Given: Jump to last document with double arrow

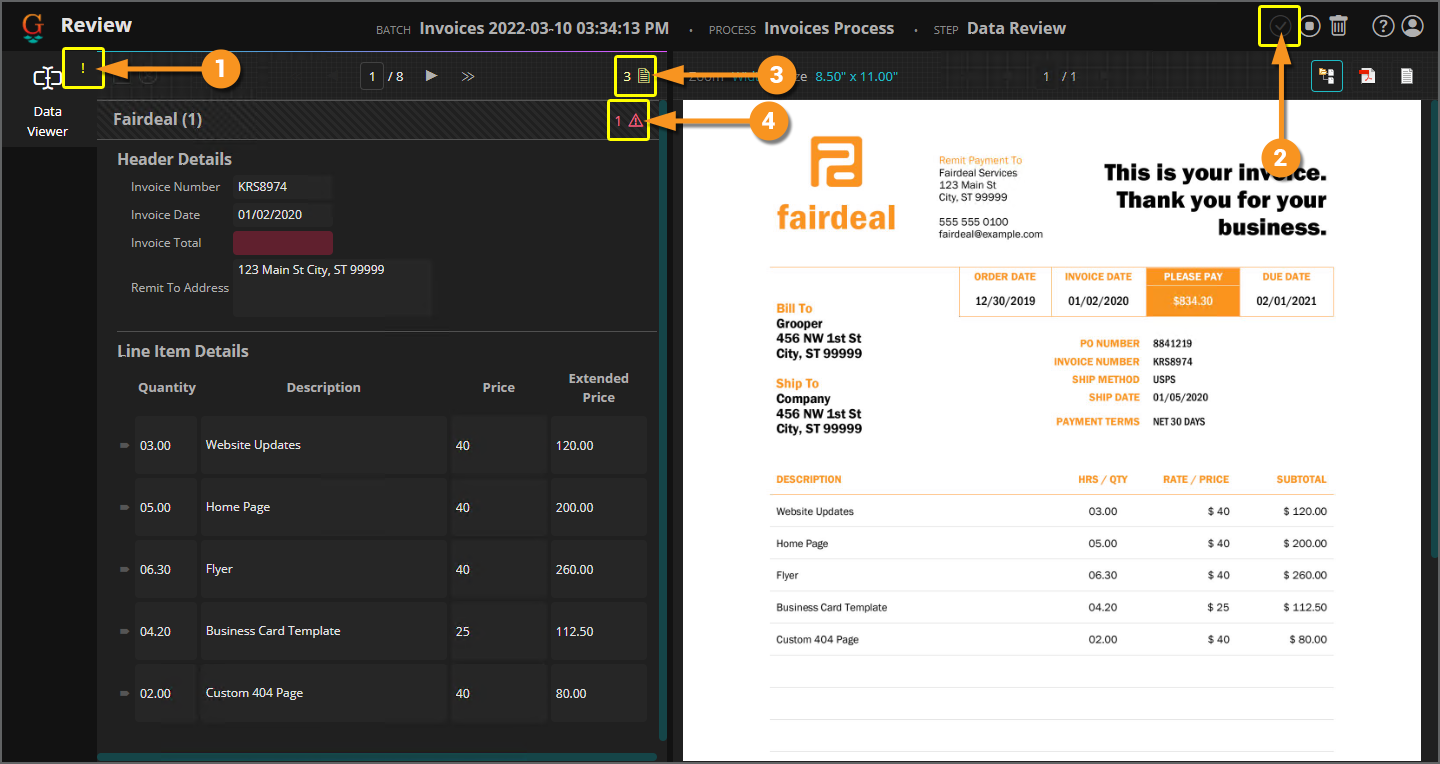Looking at the screenshot, I should [x=468, y=76].
